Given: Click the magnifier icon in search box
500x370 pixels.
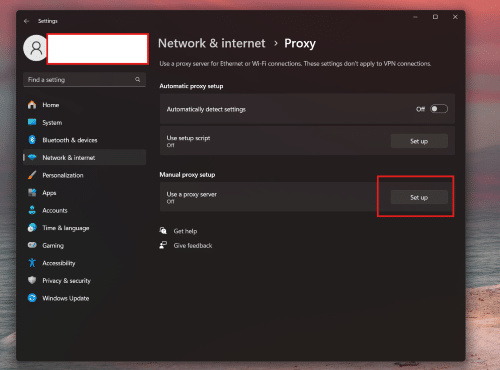Looking at the screenshot, I should pos(138,79).
